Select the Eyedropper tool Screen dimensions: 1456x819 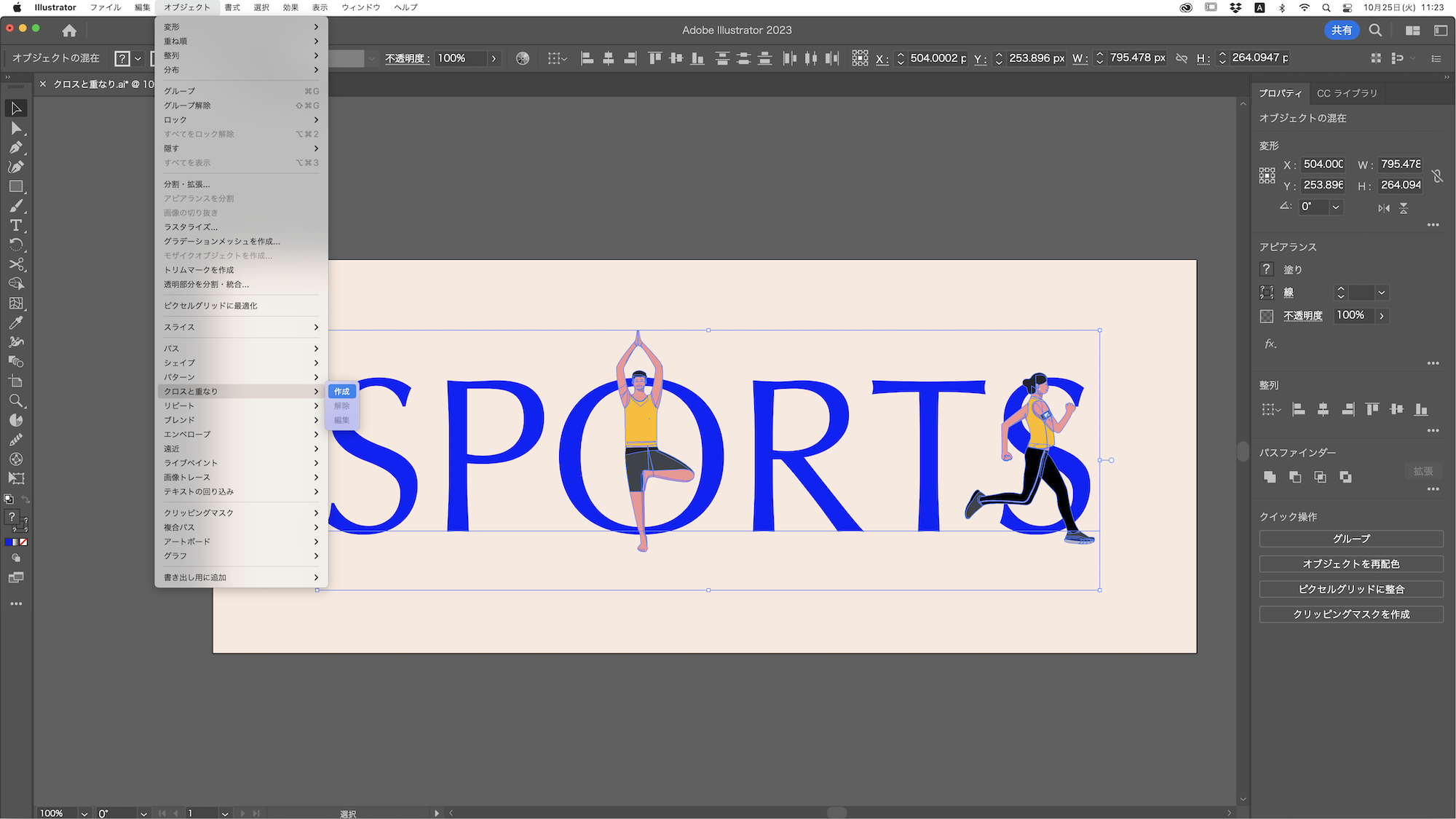(16, 323)
